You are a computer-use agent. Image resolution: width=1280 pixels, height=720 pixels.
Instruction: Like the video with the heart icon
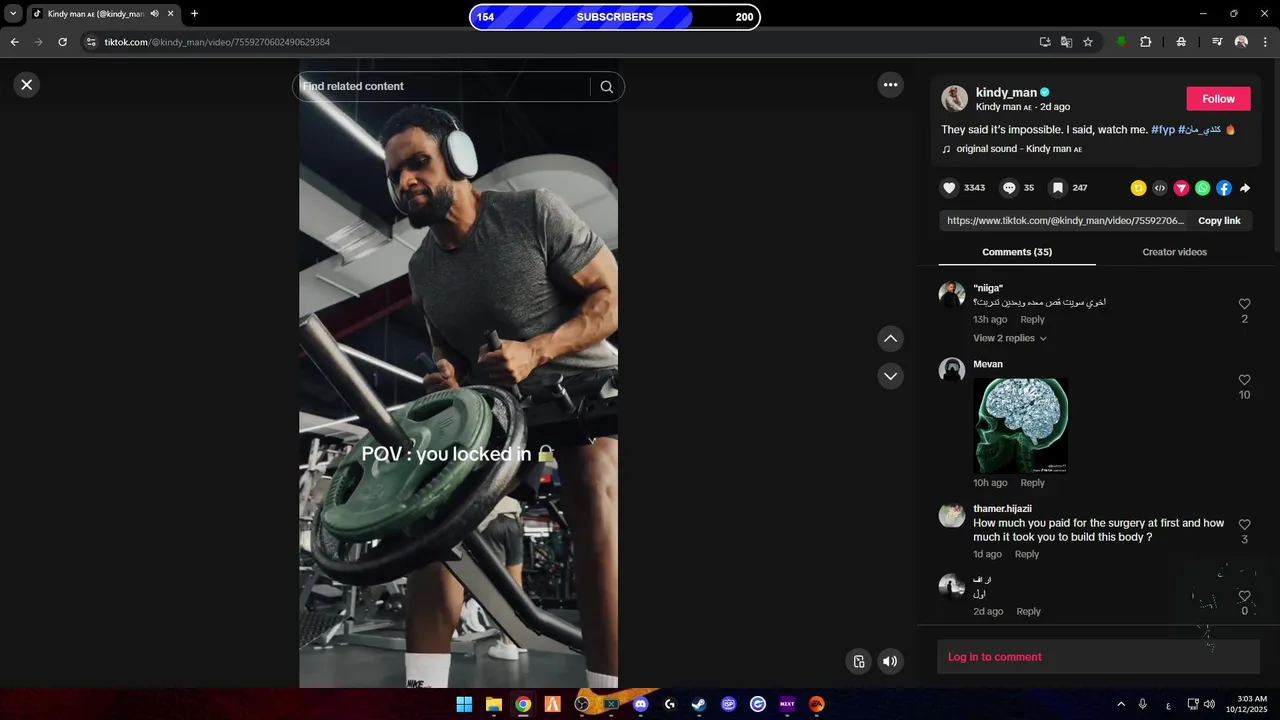point(950,188)
